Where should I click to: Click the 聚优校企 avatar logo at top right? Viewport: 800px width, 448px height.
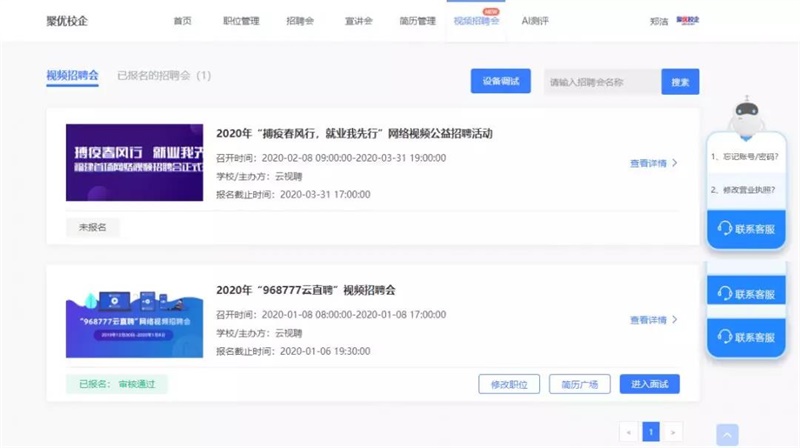point(688,20)
